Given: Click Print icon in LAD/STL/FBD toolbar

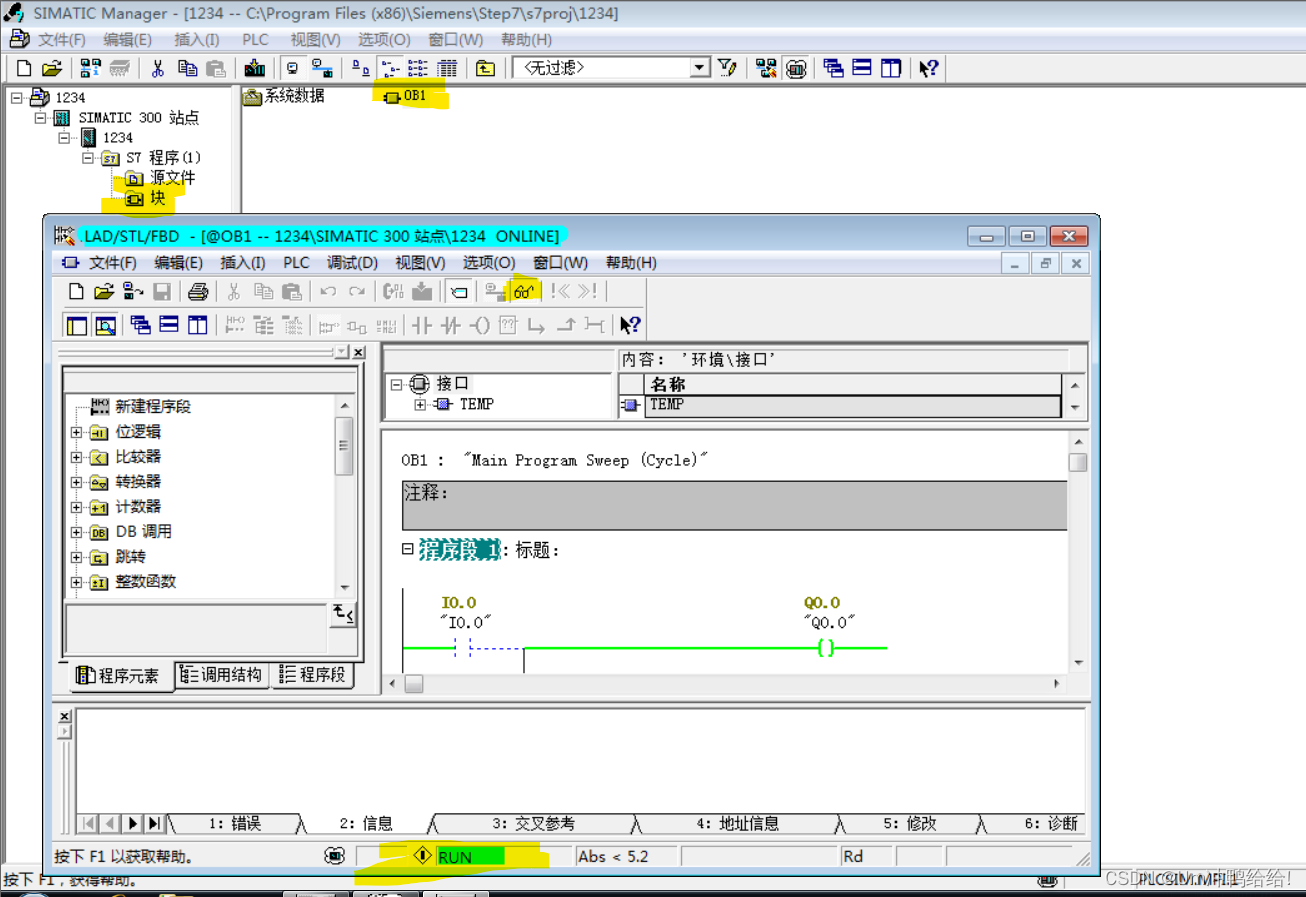Looking at the screenshot, I should 198,291.
